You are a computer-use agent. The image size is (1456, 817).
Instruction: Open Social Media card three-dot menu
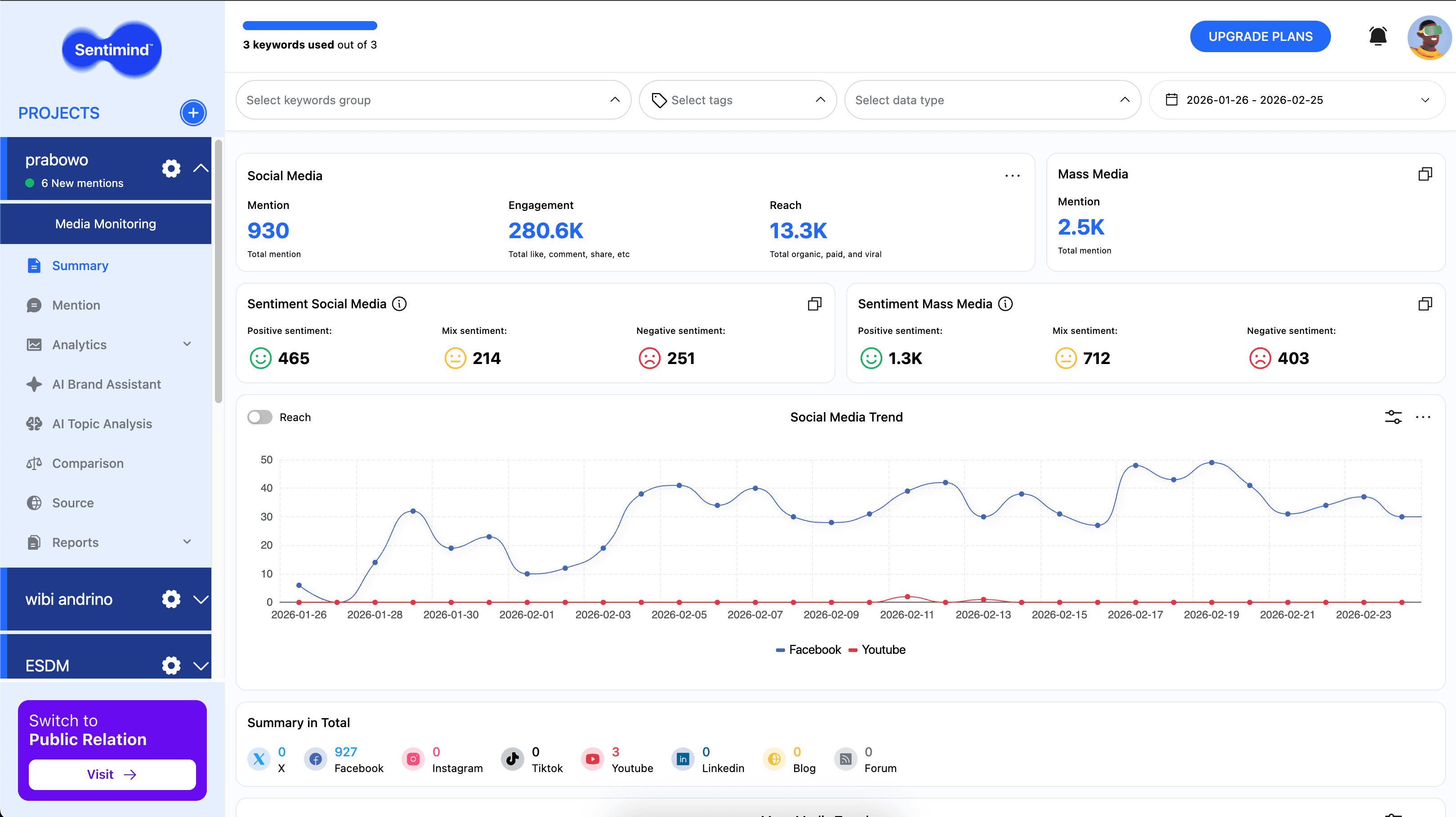click(1012, 176)
